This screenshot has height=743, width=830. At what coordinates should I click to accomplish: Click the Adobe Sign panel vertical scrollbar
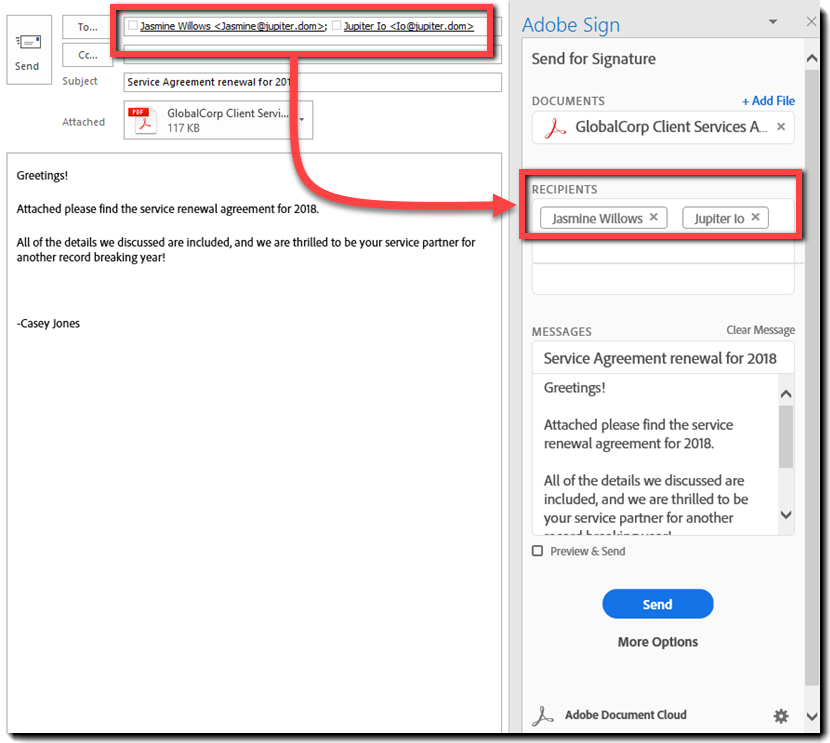pyautogui.click(x=811, y=378)
